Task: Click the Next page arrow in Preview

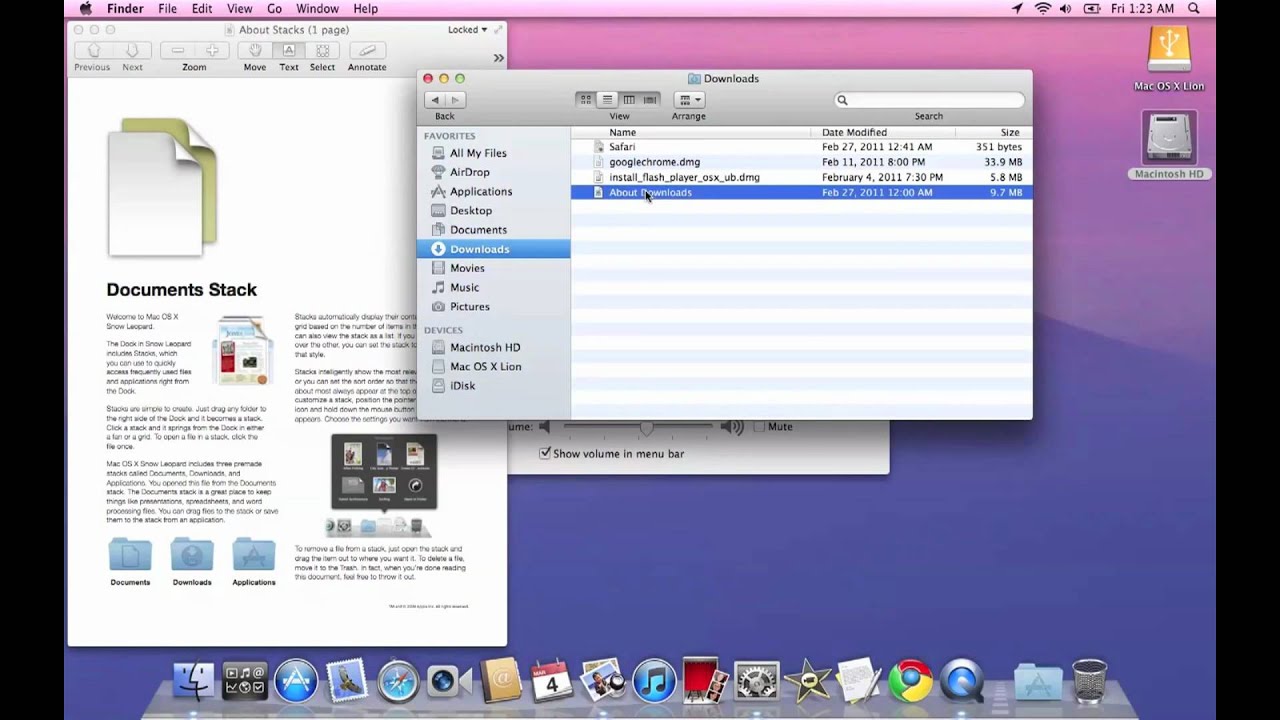Action: click(x=131, y=50)
